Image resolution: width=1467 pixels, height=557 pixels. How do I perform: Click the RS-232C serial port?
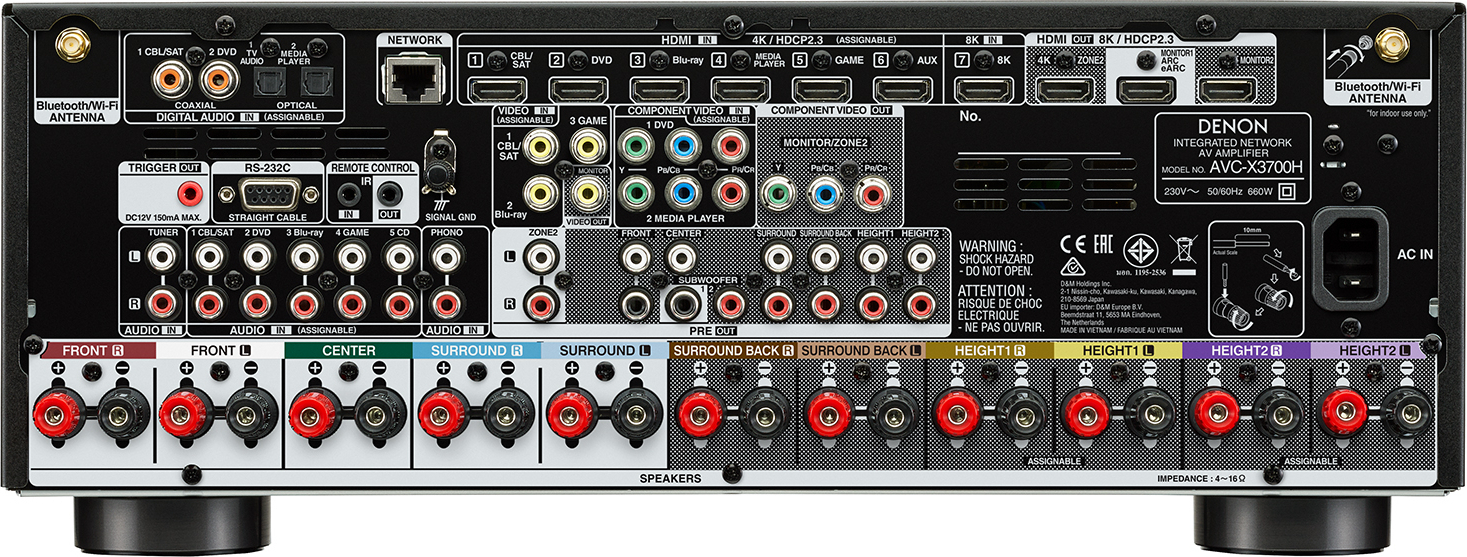tap(267, 192)
